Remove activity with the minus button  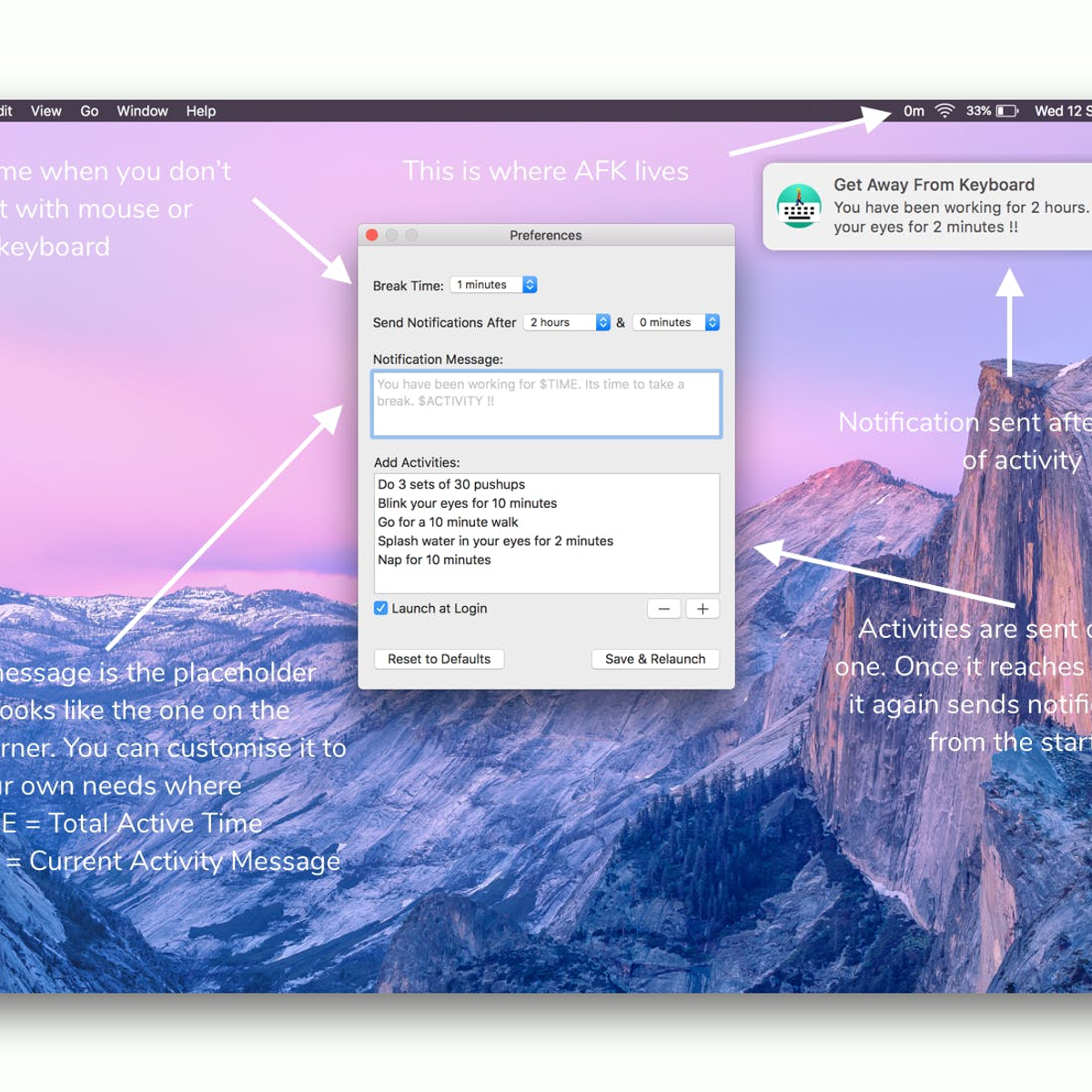coord(663,609)
